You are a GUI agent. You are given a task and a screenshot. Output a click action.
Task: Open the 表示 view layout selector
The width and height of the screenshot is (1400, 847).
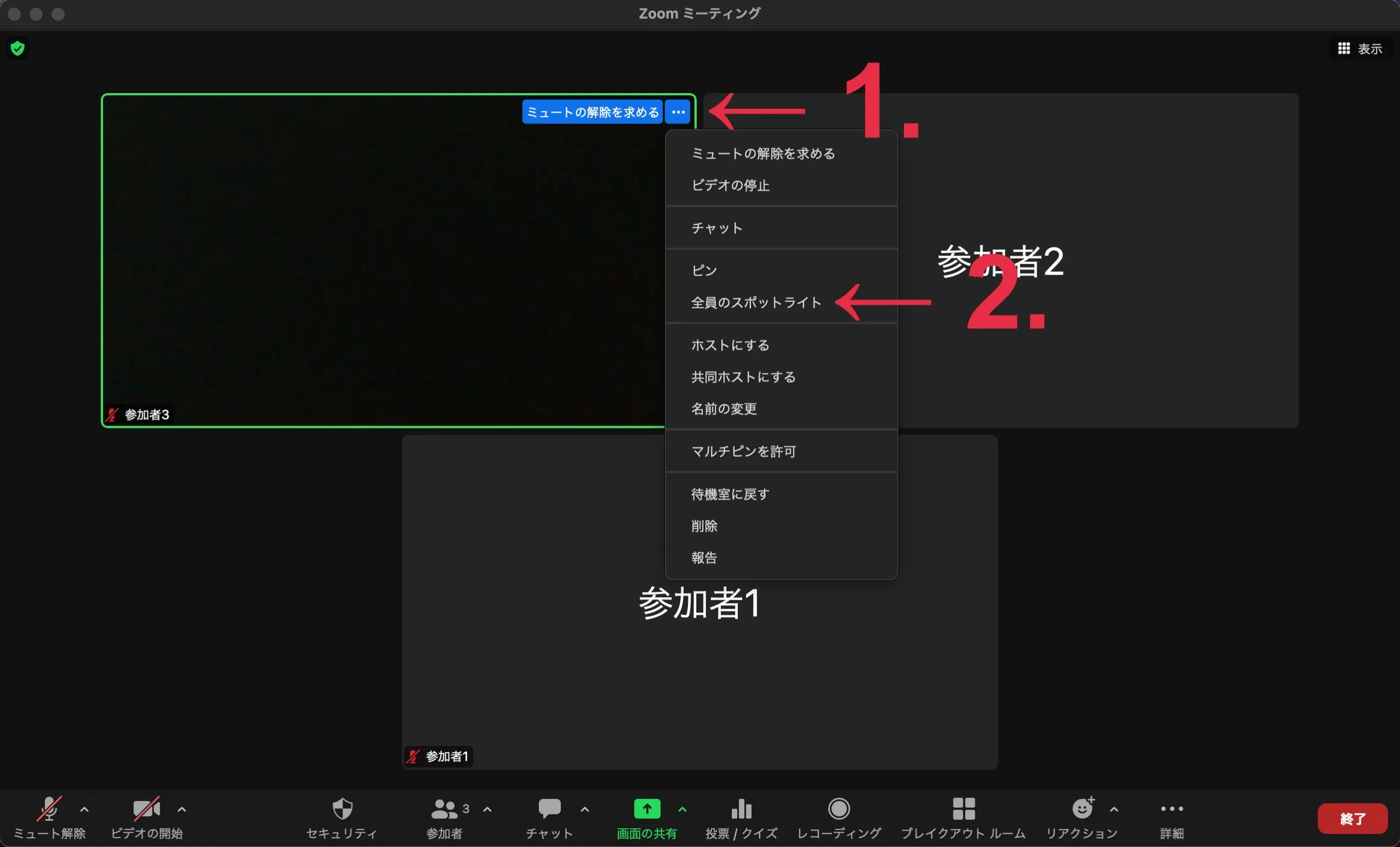click(x=1361, y=49)
